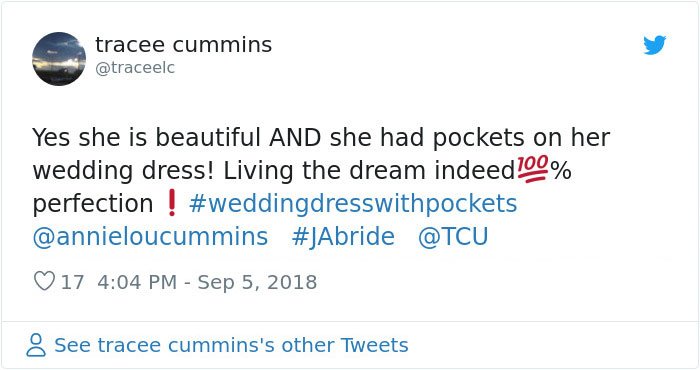
Task: Click the Twitter bird logo
Action: (654, 45)
